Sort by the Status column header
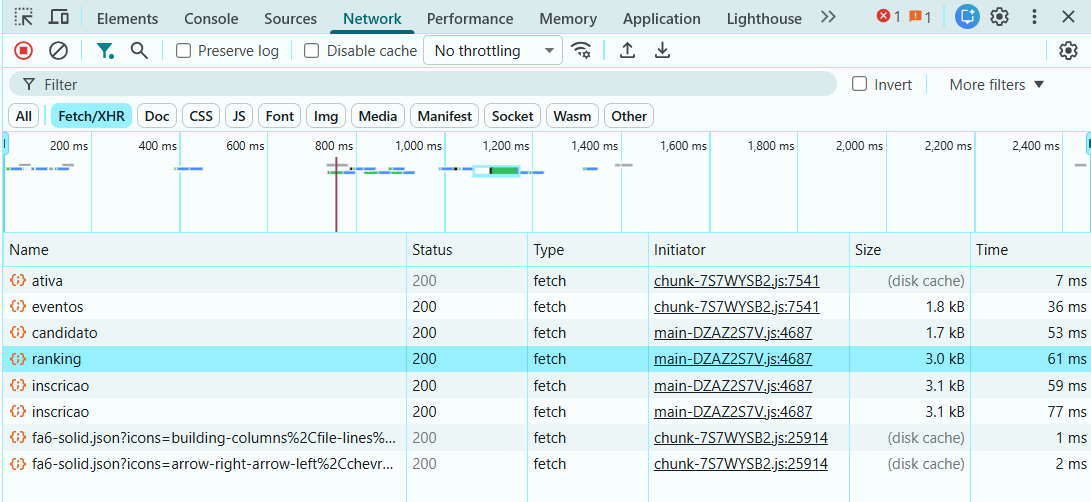Screen dimensions: 1091x502 click(467, 250)
